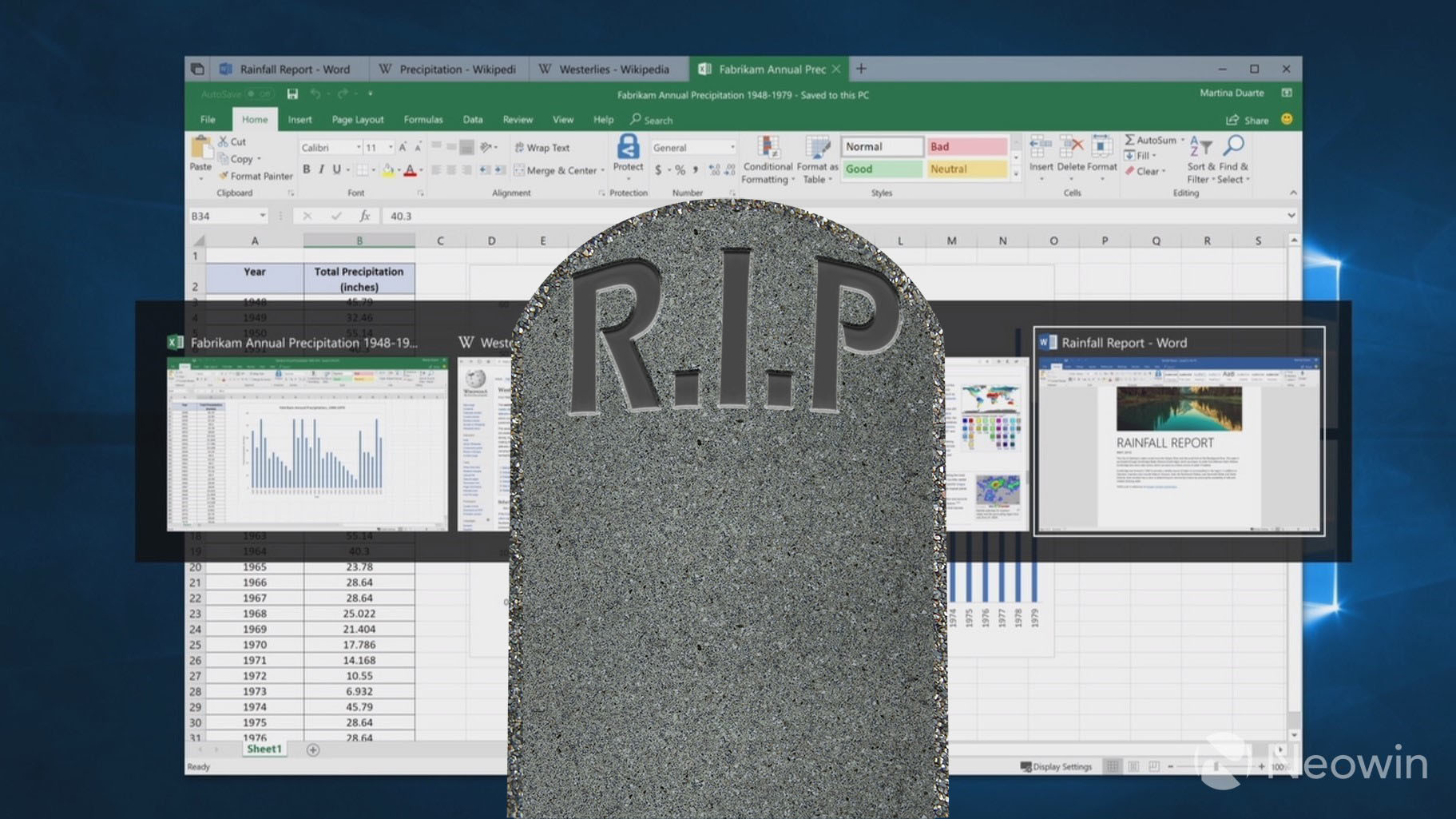Click the Name Box showing B34
The width and height of the screenshot is (1456, 819).
(x=228, y=216)
